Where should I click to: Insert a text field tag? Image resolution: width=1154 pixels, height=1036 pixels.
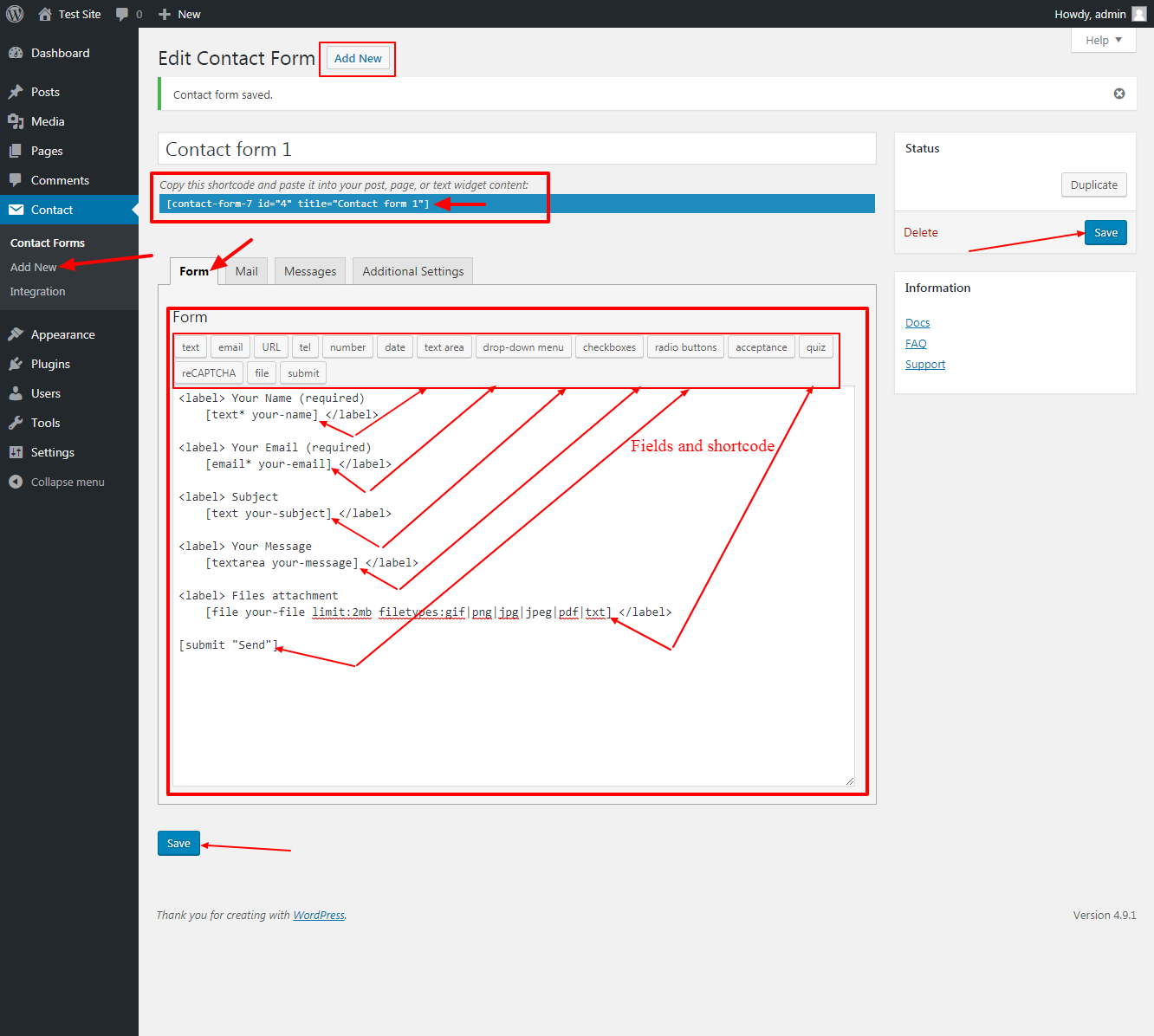pos(191,347)
